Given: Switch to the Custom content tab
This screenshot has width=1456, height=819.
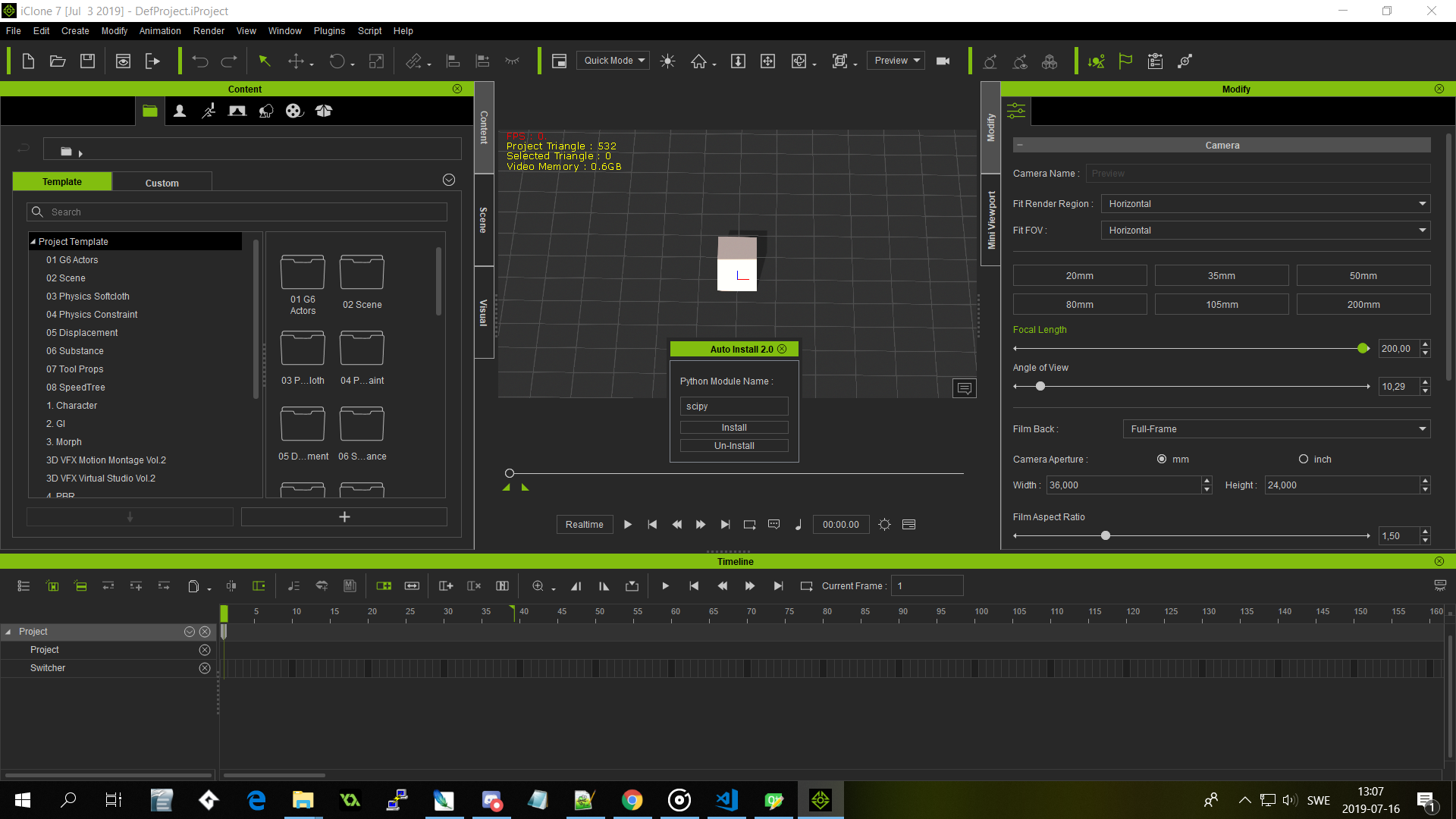Looking at the screenshot, I should pyautogui.click(x=162, y=183).
